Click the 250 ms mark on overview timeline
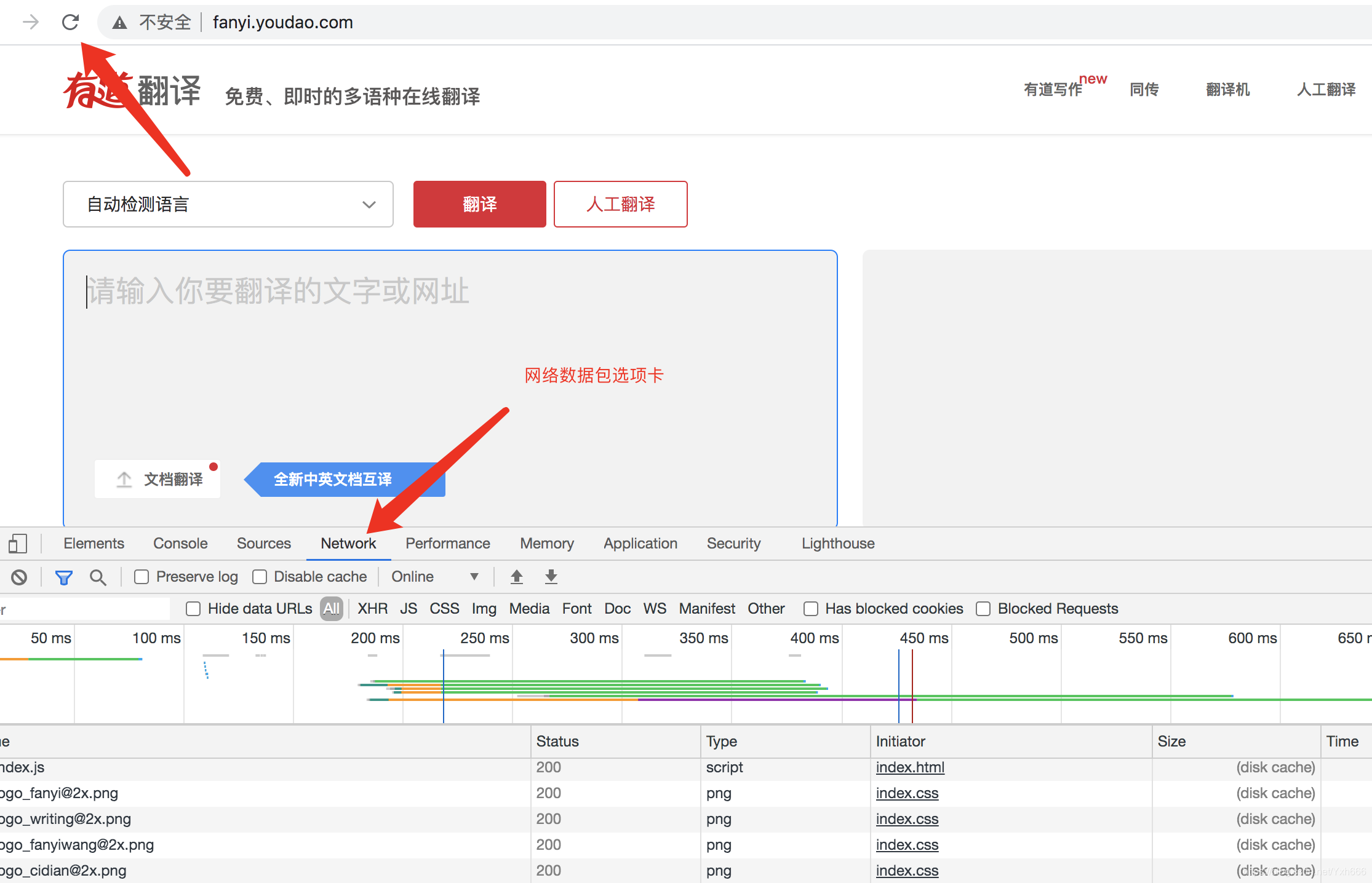Image resolution: width=1372 pixels, height=883 pixels. tap(485, 638)
